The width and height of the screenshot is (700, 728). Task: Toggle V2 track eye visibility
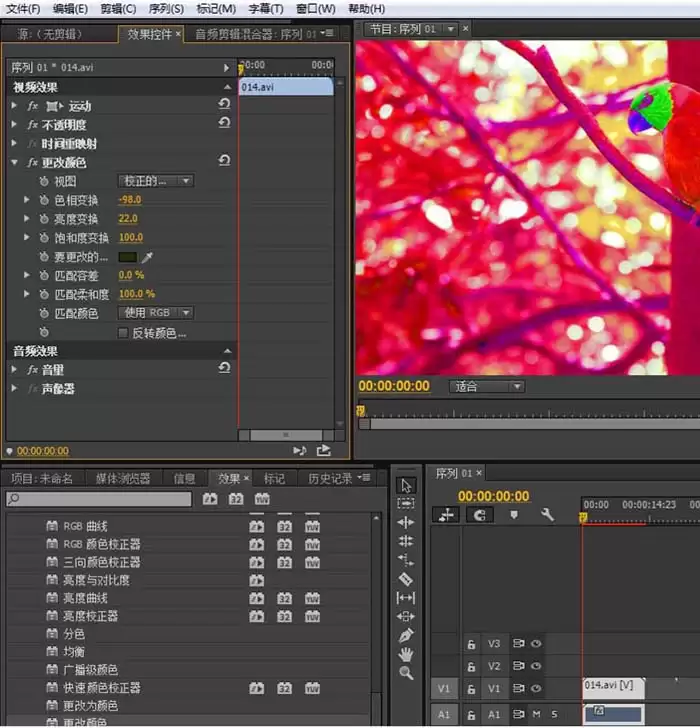(x=536, y=666)
